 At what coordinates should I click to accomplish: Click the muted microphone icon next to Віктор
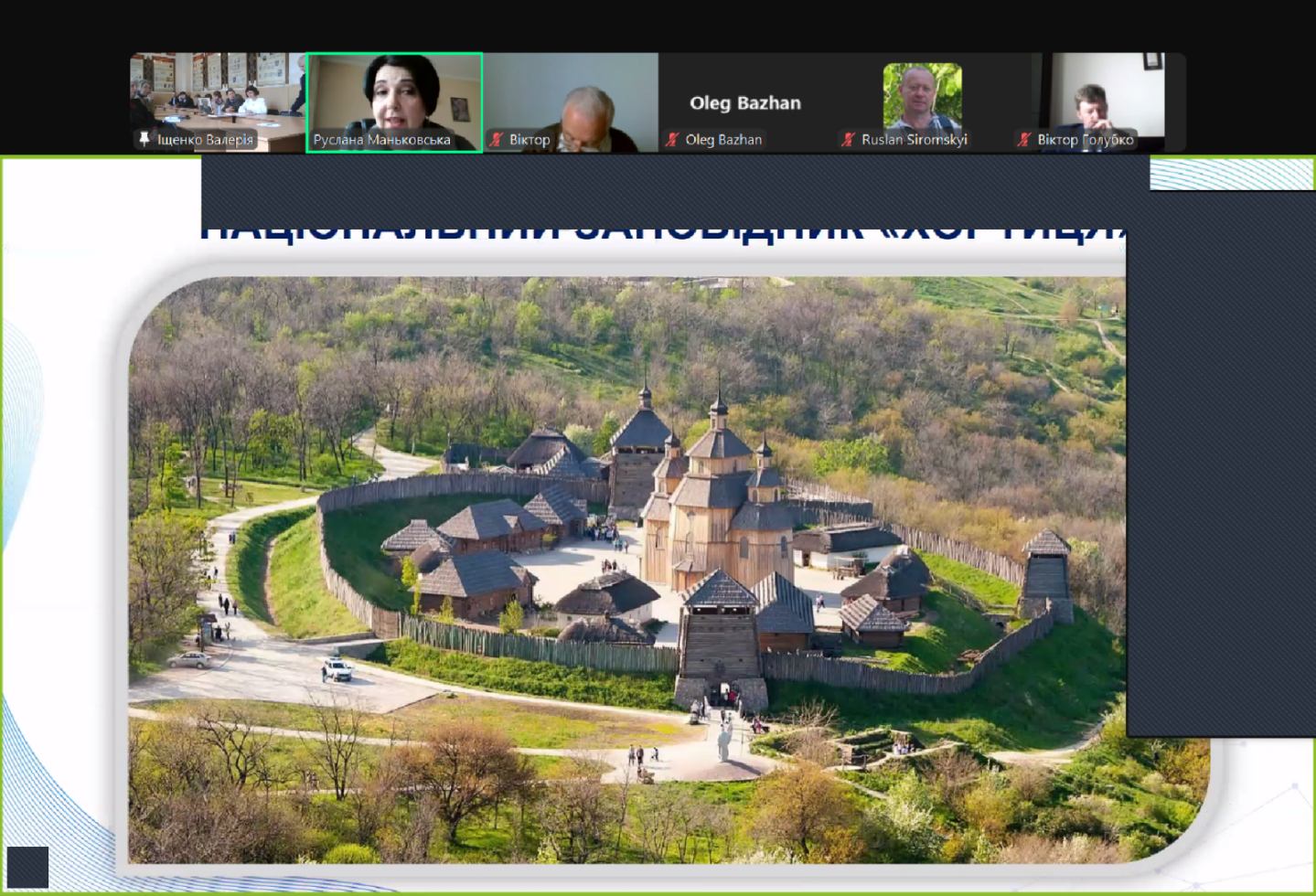click(x=497, y=140)
